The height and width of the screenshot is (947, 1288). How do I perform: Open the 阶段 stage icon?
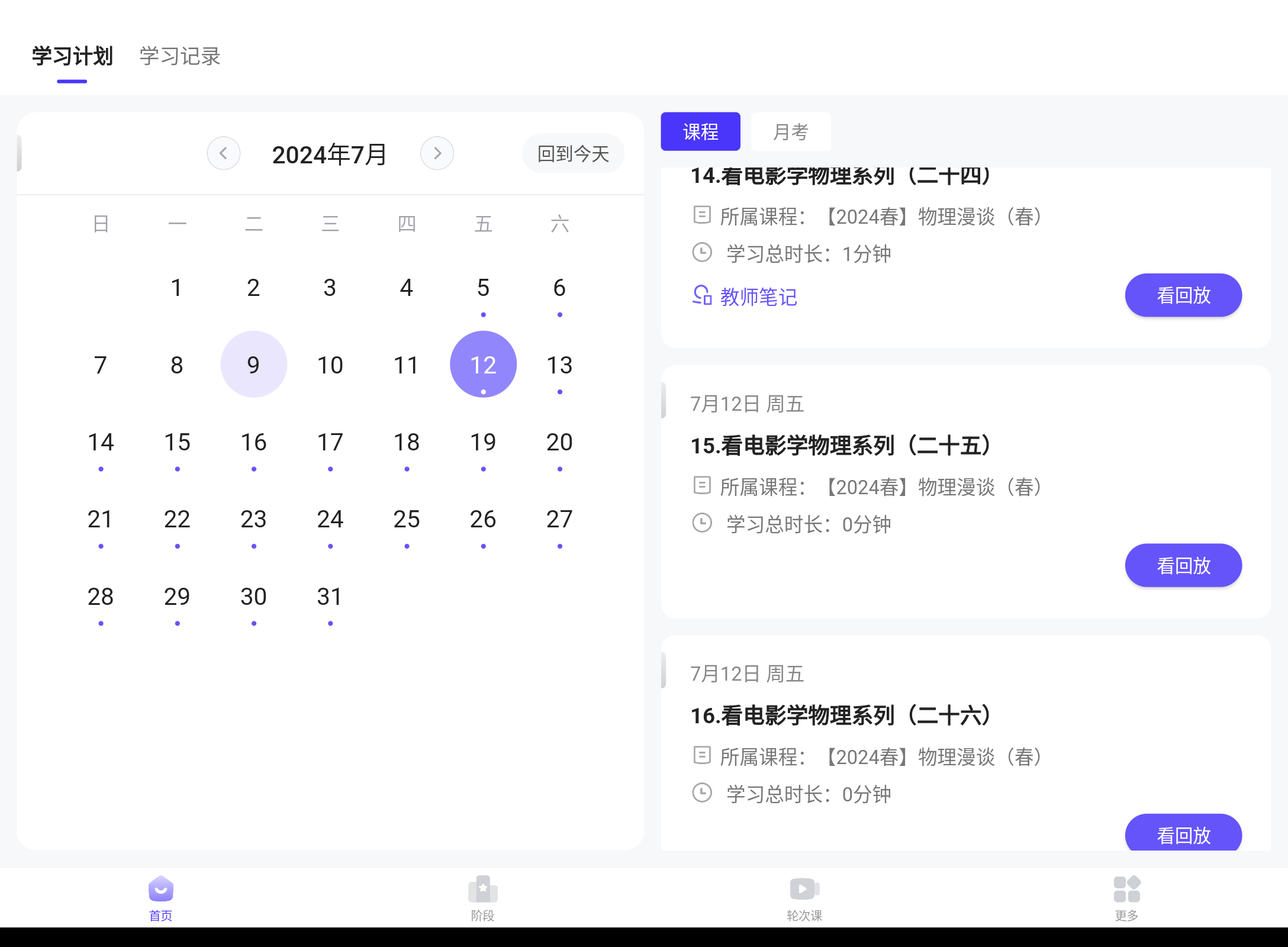point(482,889)
